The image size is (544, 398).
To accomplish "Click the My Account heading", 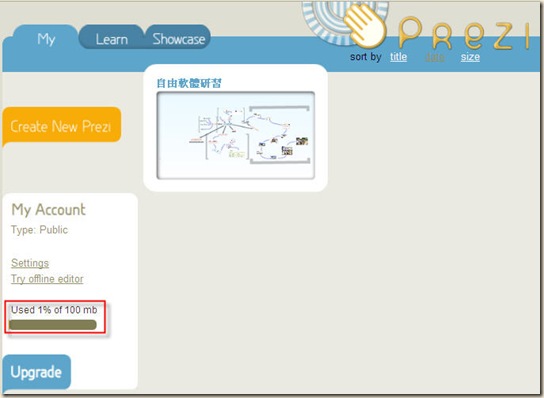I will (48, 210).
